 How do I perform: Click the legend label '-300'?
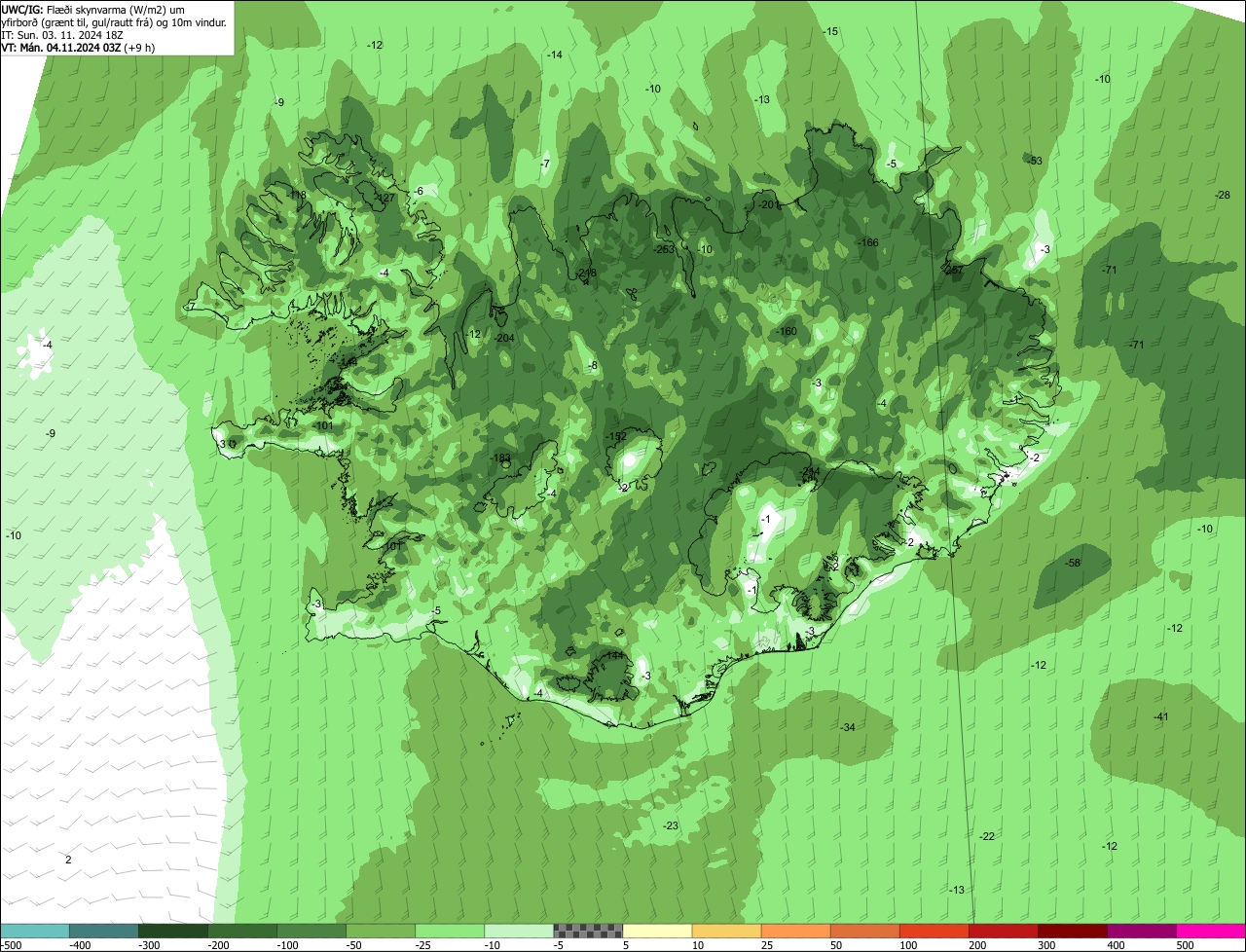pos(149,945)
